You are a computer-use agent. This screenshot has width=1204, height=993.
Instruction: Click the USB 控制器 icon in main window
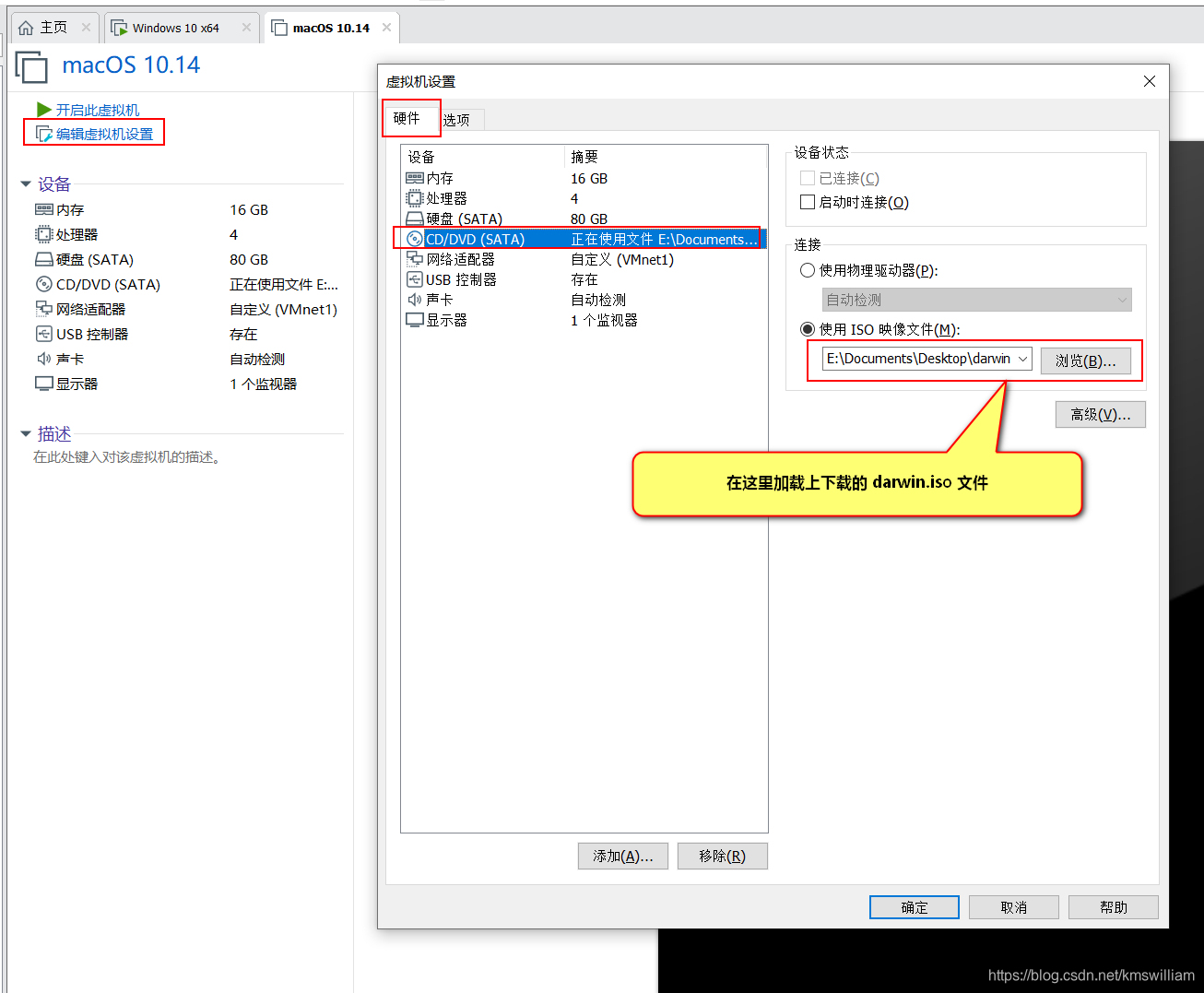click(43, 334)
